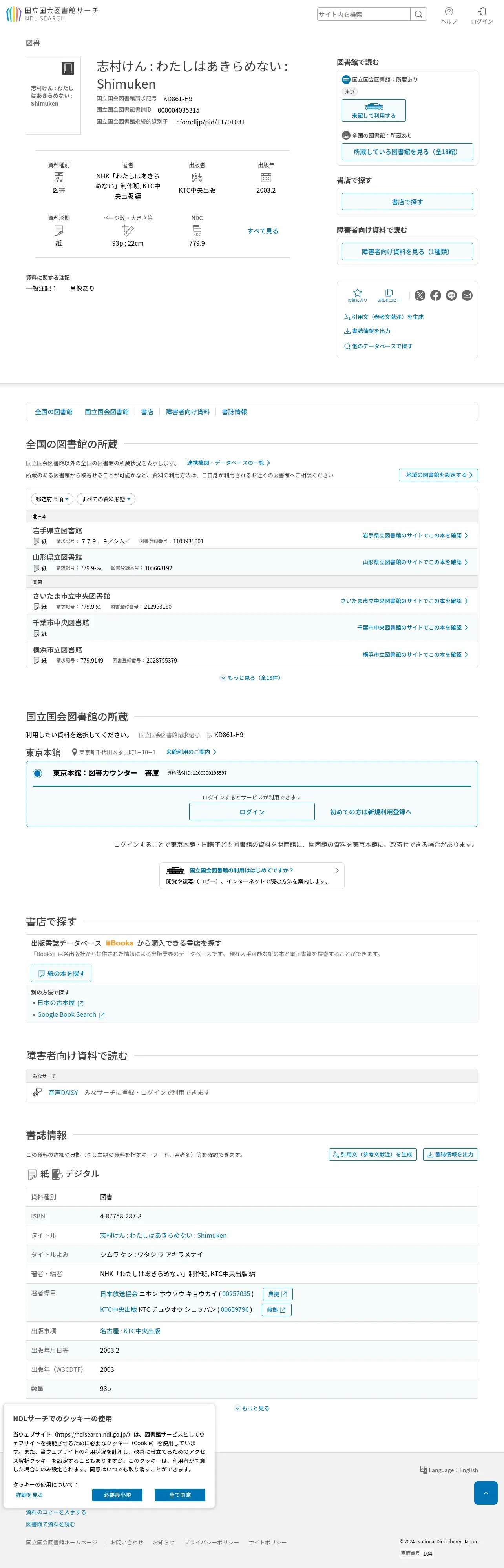Click 典拠 button for 日本放送協会

(278, 1294)
